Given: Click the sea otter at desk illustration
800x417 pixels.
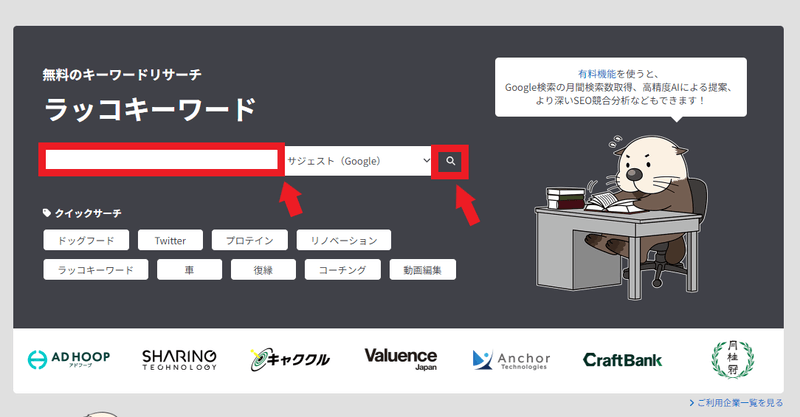Looking at the screenshot, I should 621,217.
